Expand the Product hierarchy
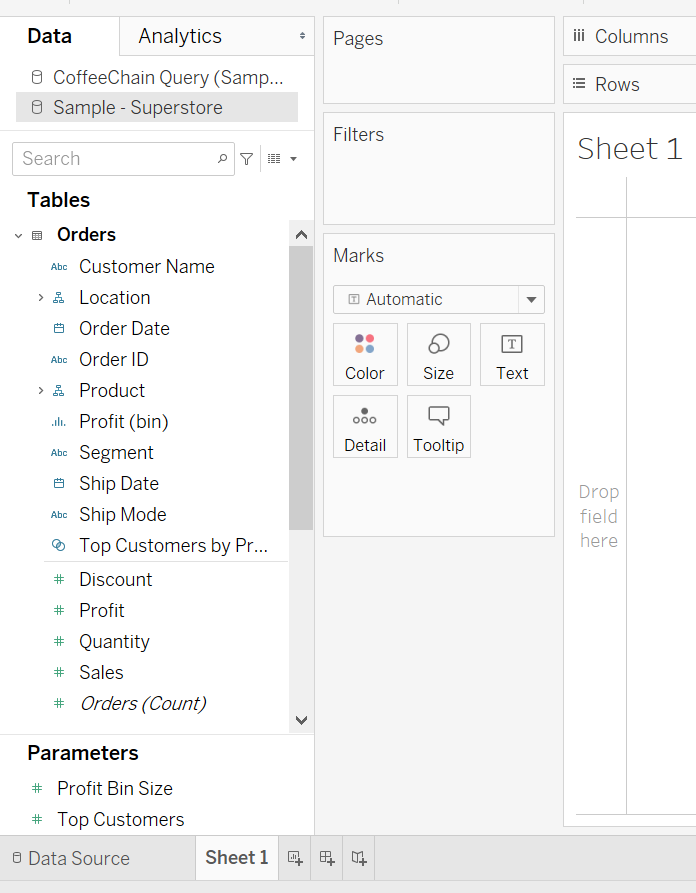 [x=41, y=391]
